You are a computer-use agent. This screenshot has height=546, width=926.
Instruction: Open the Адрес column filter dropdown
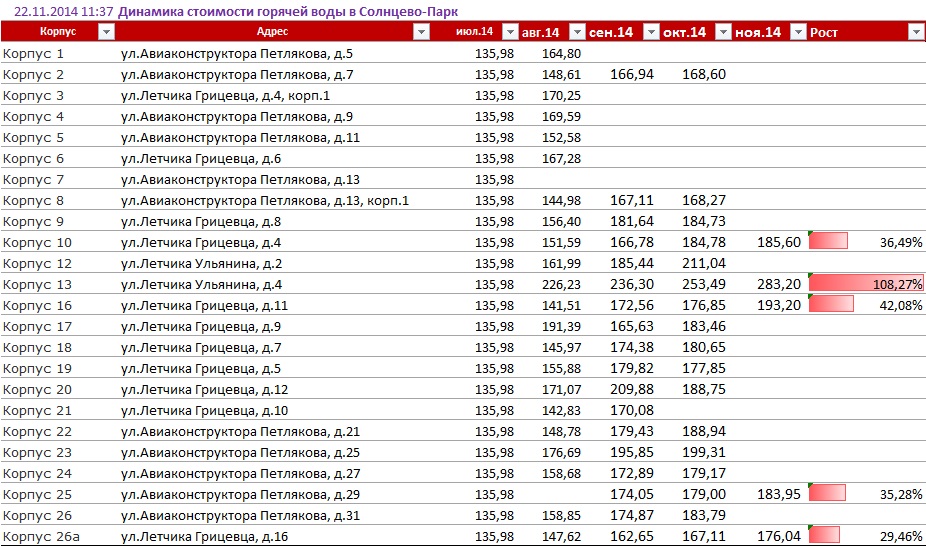[x=421, y=32]
